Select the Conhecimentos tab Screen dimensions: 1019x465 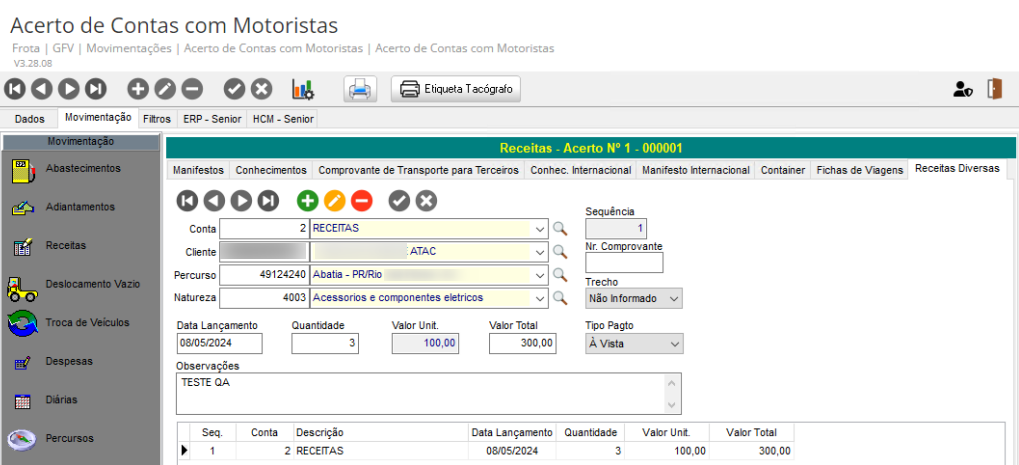271,170
